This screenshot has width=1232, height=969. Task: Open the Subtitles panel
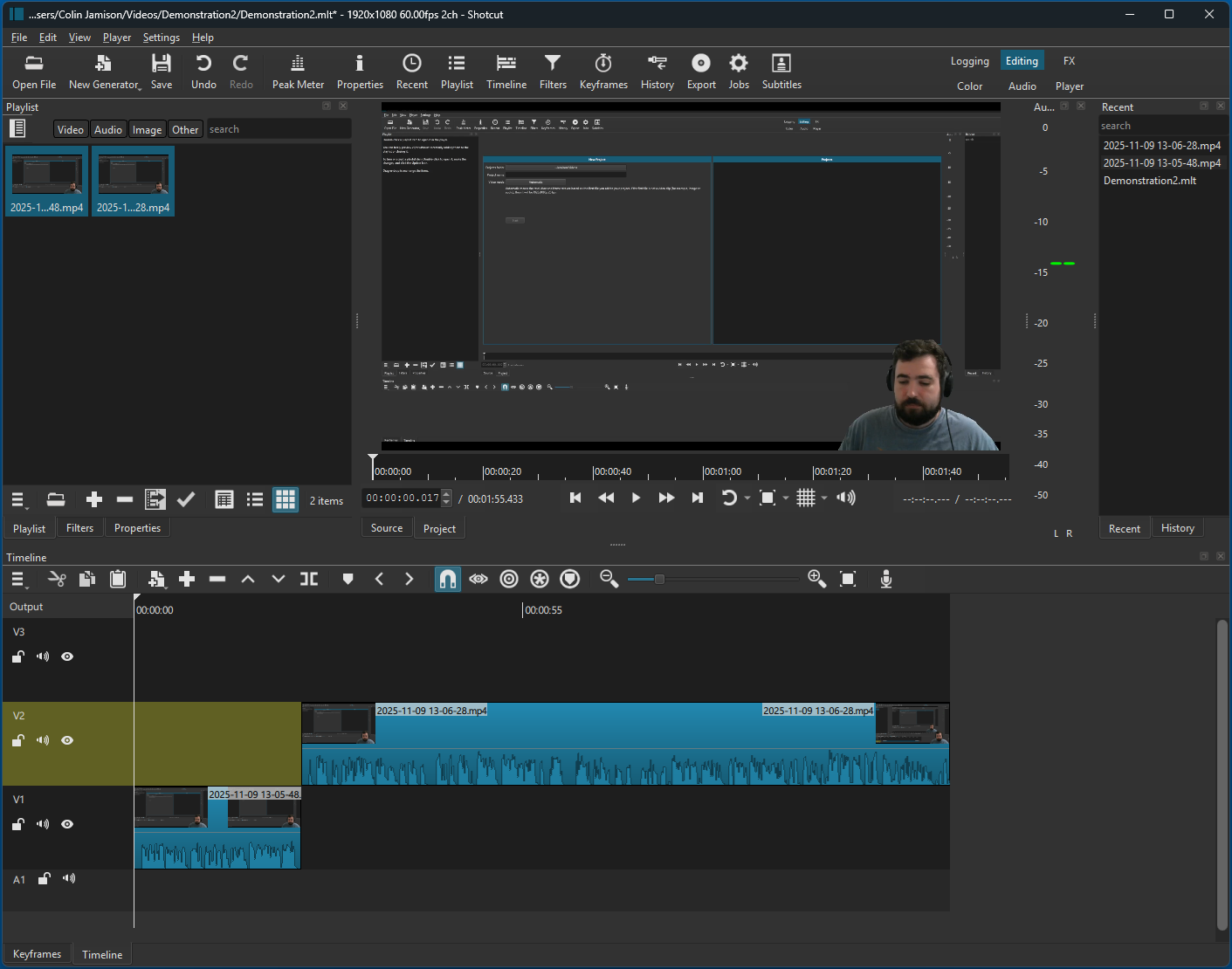tap(781, 70)
